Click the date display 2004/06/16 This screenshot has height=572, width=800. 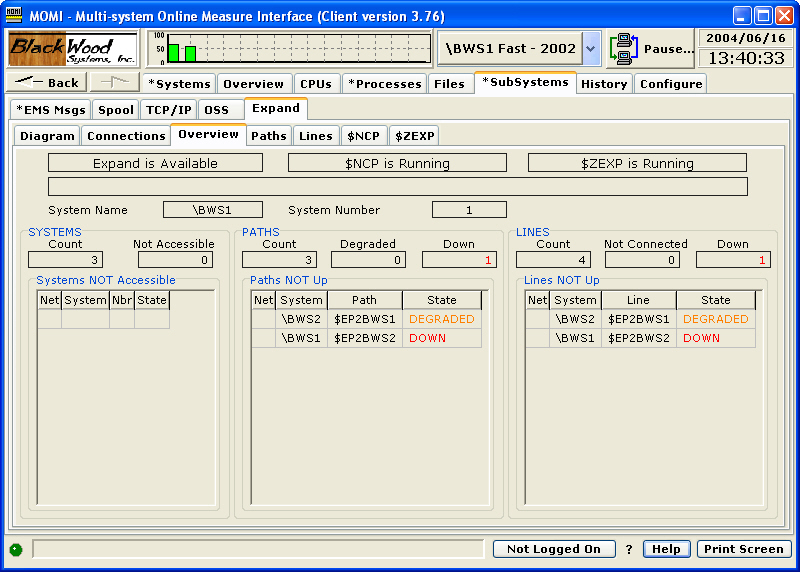point(745,38)
